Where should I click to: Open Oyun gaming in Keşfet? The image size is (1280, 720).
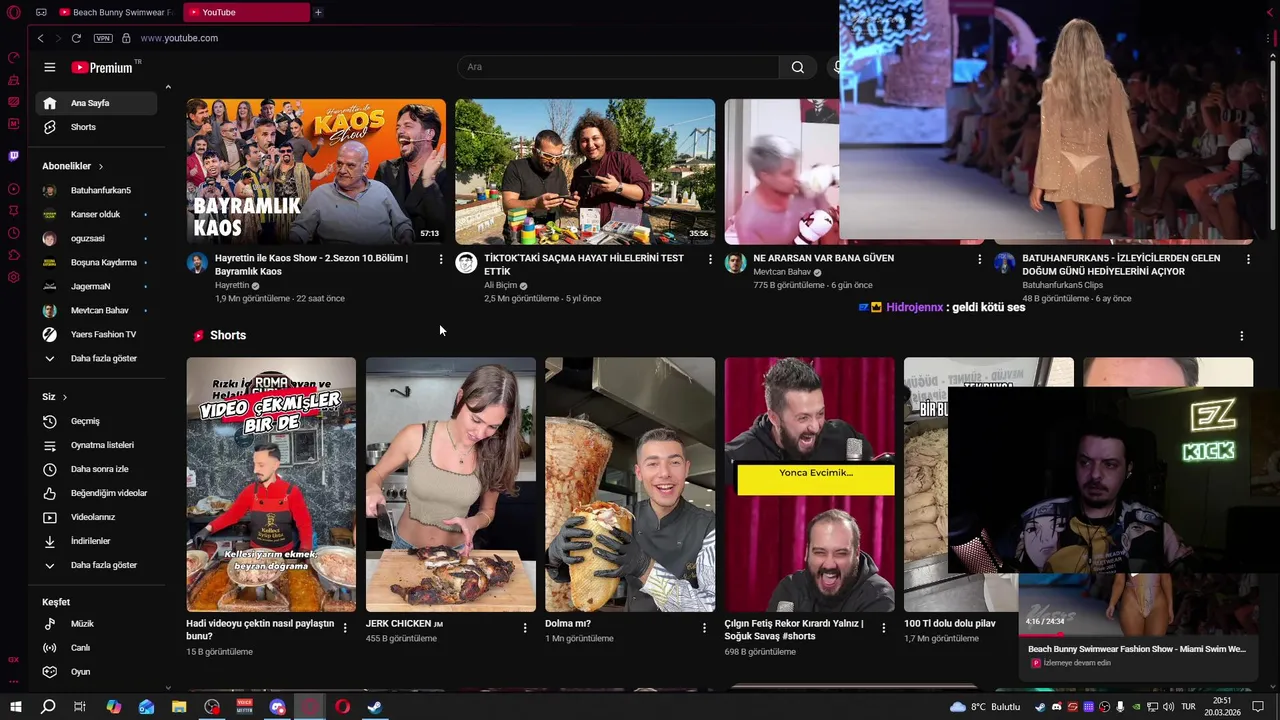96,672
